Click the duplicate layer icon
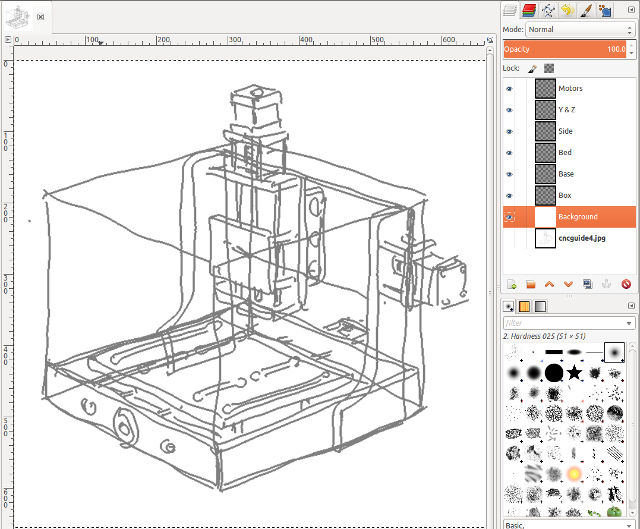640x529 pixels. click(587, 284)
